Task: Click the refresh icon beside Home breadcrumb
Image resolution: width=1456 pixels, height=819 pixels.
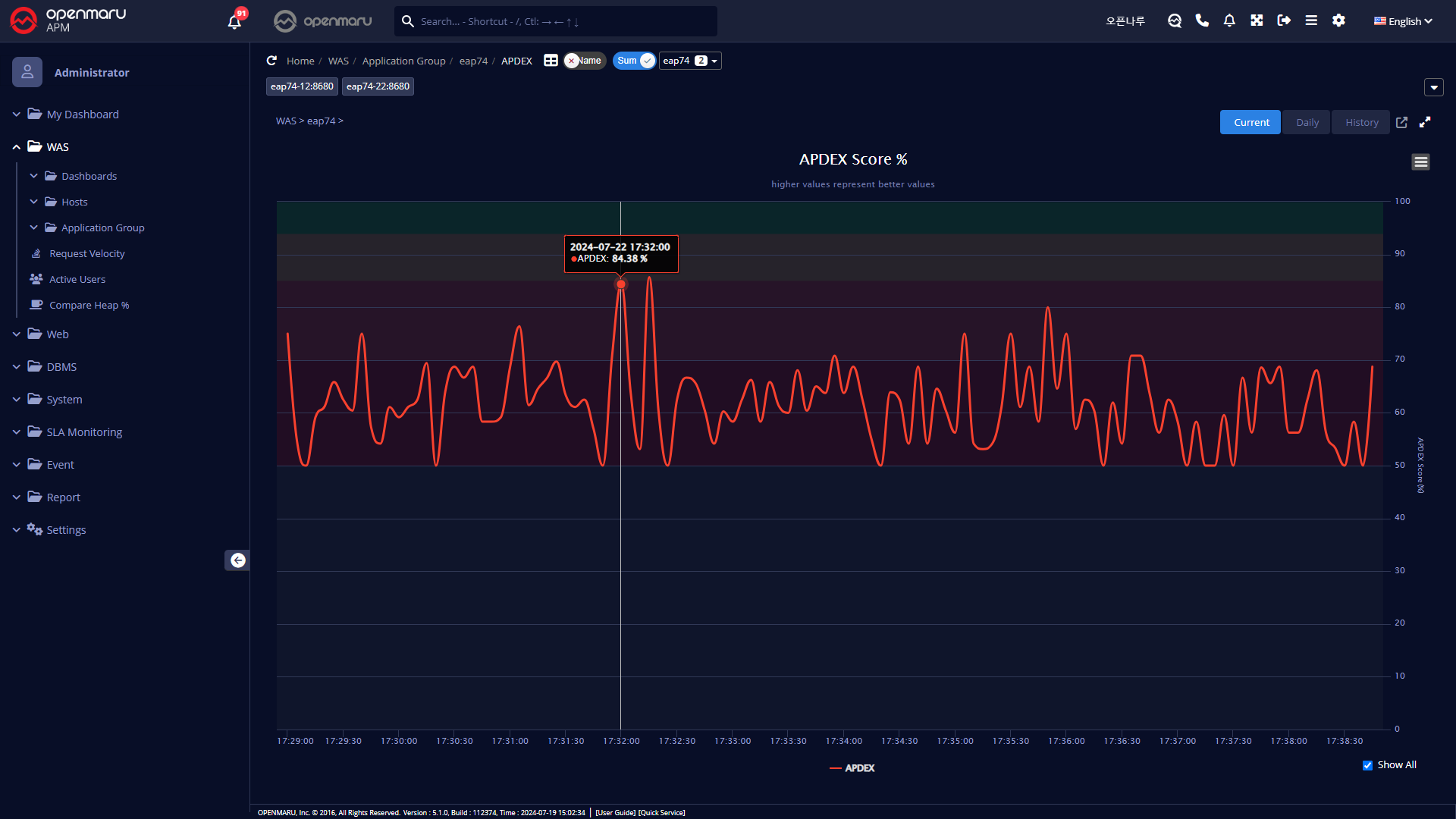Action: [x=271, y=61]
